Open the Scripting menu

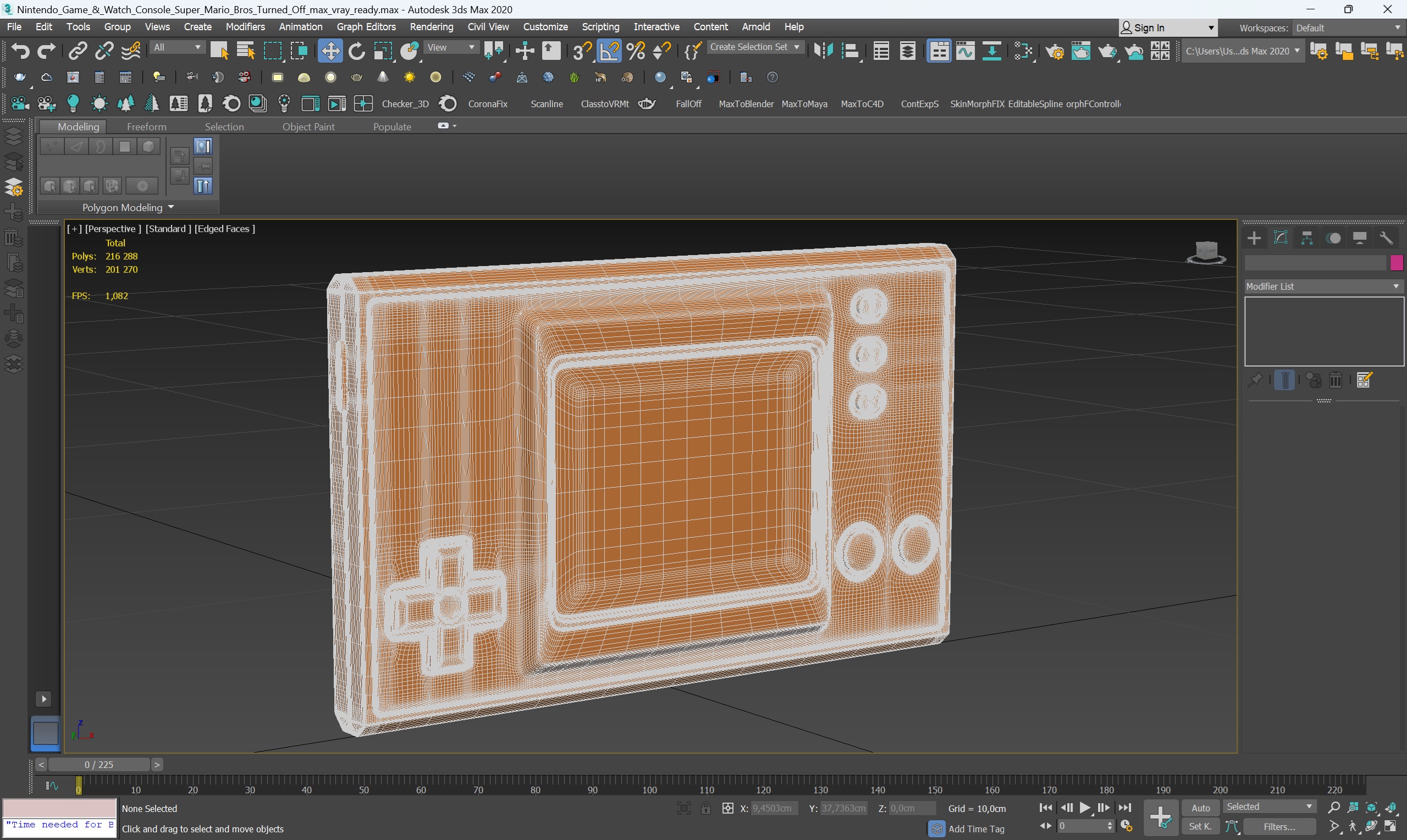point(600,26)
